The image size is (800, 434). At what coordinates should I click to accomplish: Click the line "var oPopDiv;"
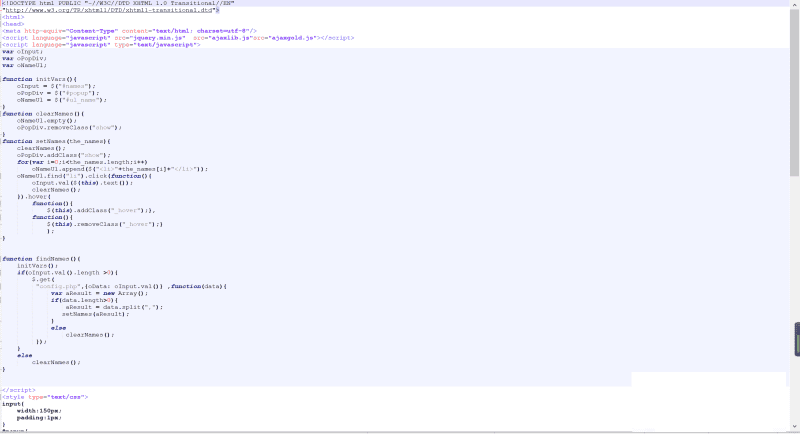[x=24, y=59]
